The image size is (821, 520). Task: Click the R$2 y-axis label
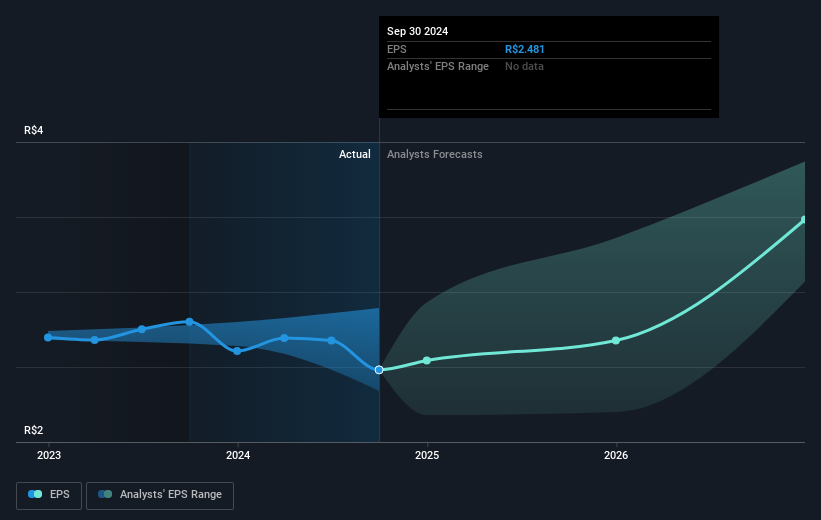click(x=34, y=430)
